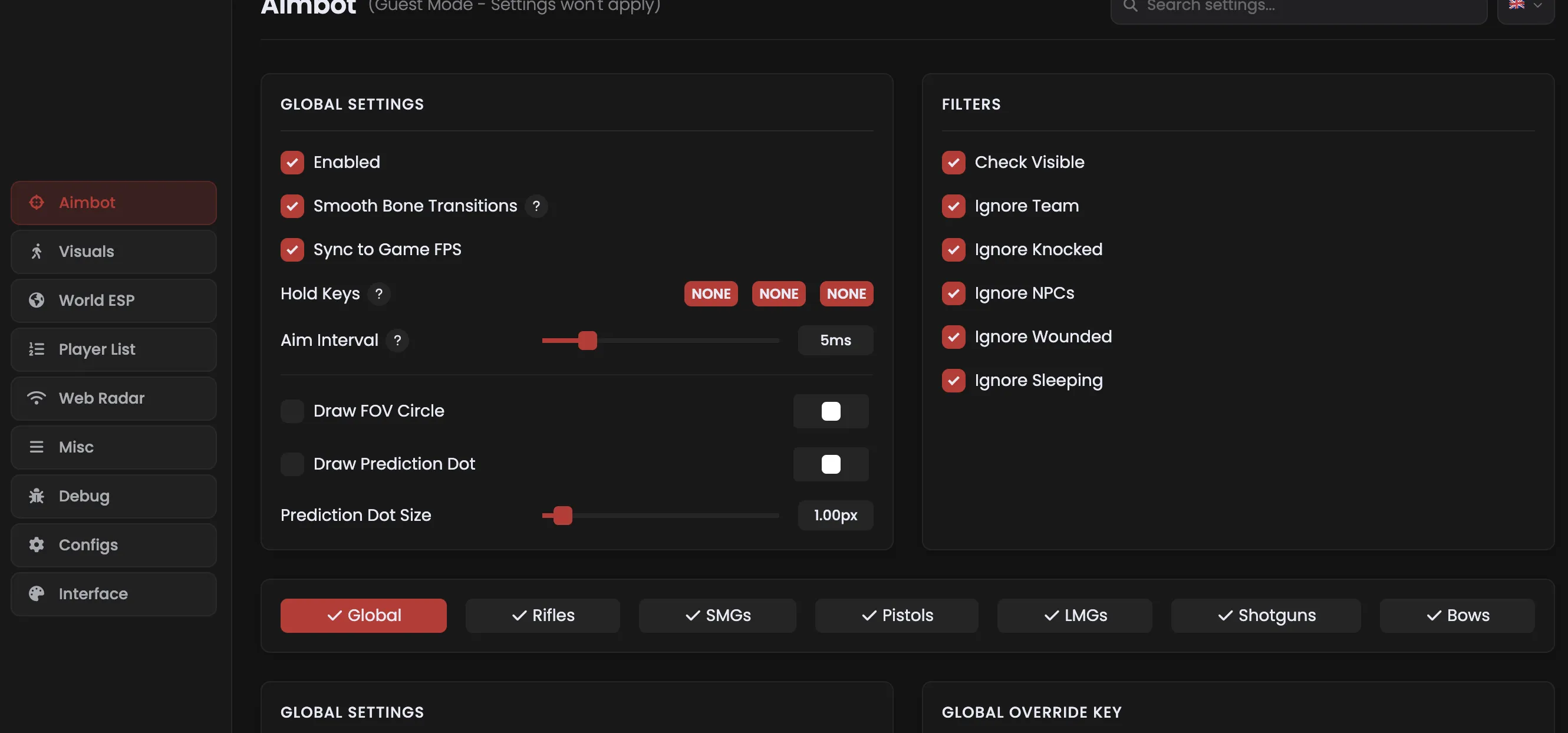Viewport: 1568px width, 733px height.
Task: Uncheck the Ignore NPCs filter
Action: [x=953, y=294]
